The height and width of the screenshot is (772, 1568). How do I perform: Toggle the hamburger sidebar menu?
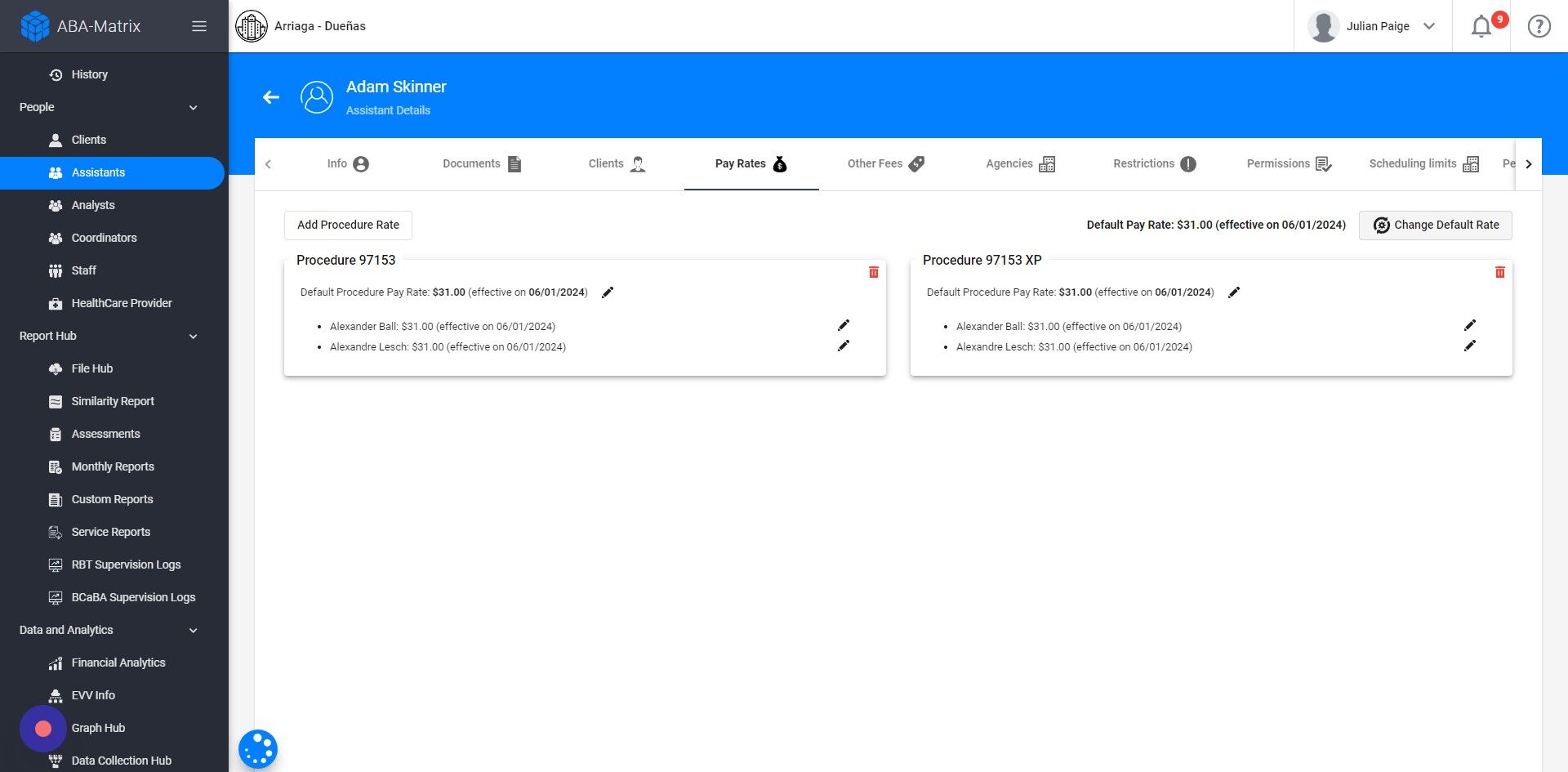coord(198,26)
